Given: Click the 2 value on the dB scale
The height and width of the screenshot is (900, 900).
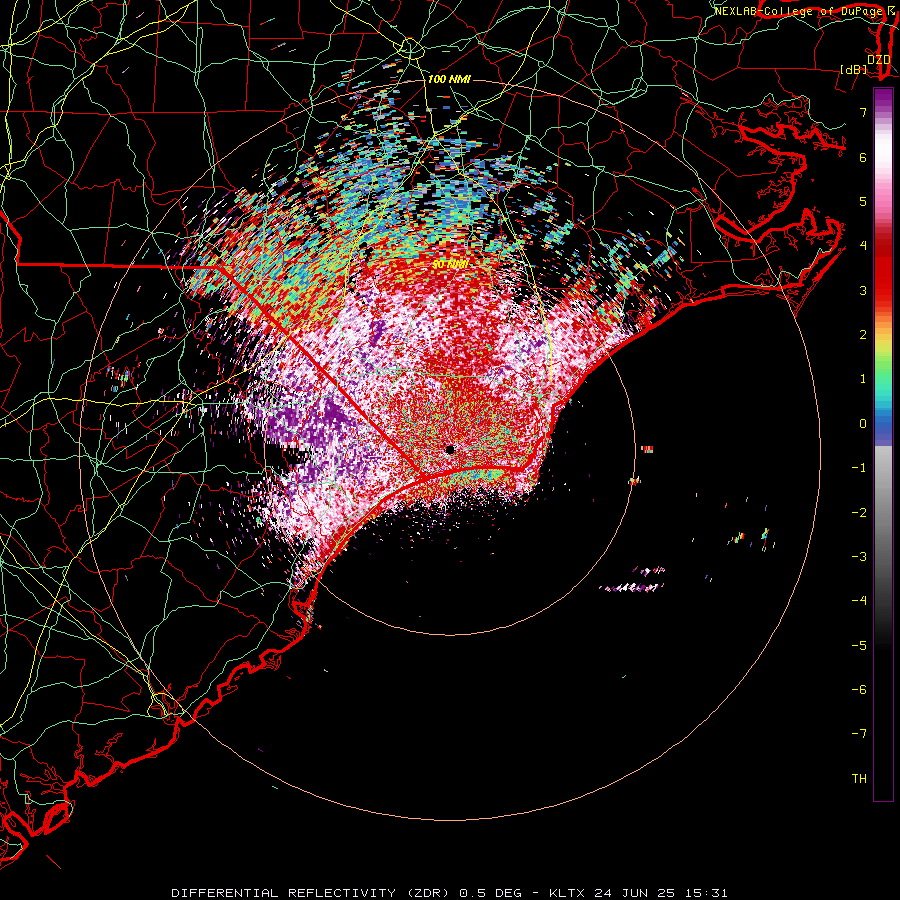Looking at the screenshot, I should click(x=863, y=335).
